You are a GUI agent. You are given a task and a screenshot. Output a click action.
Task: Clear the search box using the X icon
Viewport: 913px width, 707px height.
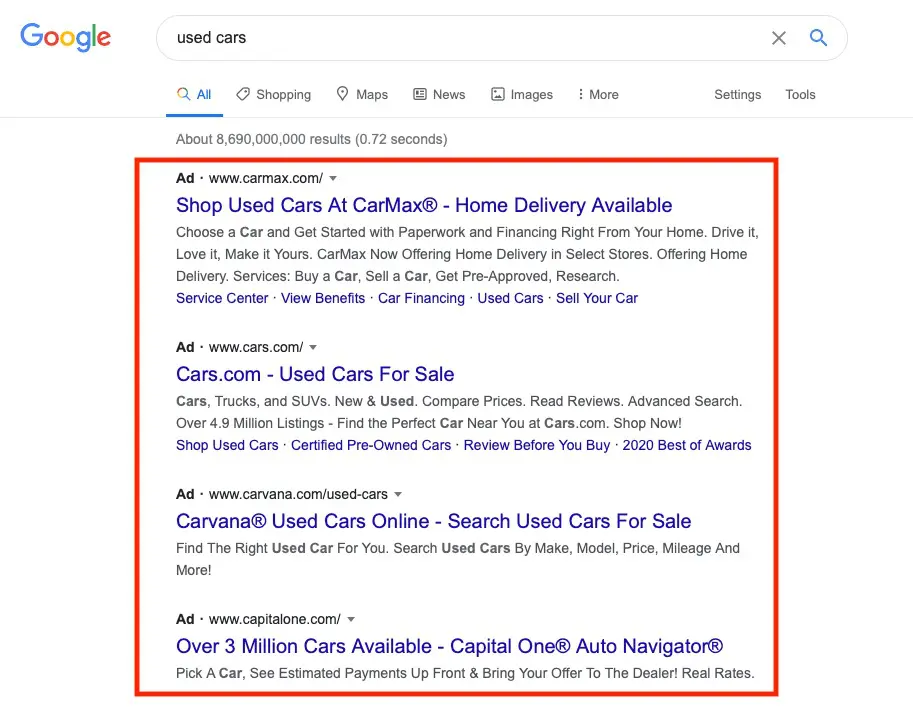pos(779,37)
